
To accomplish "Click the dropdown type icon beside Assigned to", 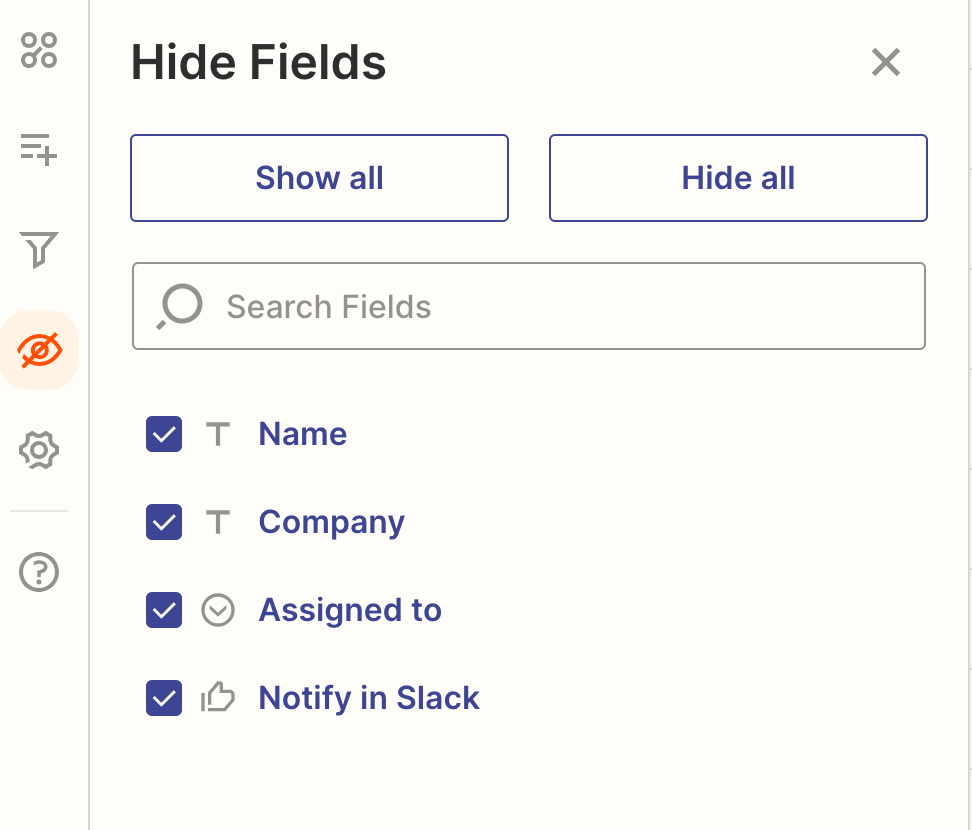I will click(218, 610).
